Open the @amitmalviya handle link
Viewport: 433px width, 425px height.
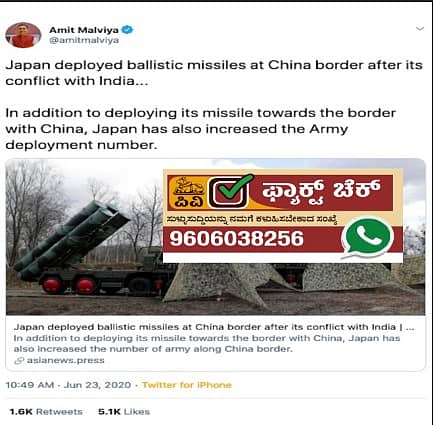(x=84, y=40)
